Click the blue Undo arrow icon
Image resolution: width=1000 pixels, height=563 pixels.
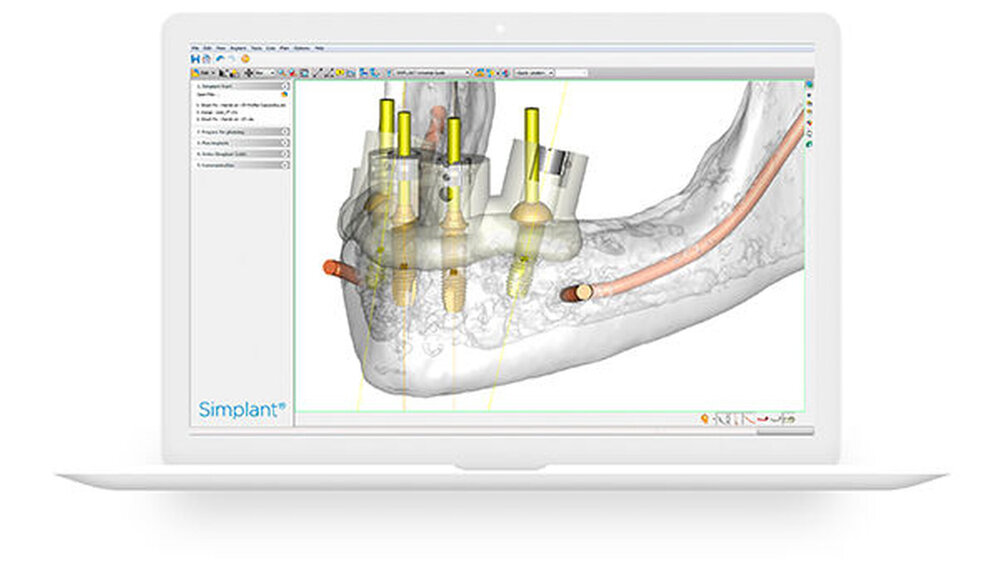(x=218, y=59)
